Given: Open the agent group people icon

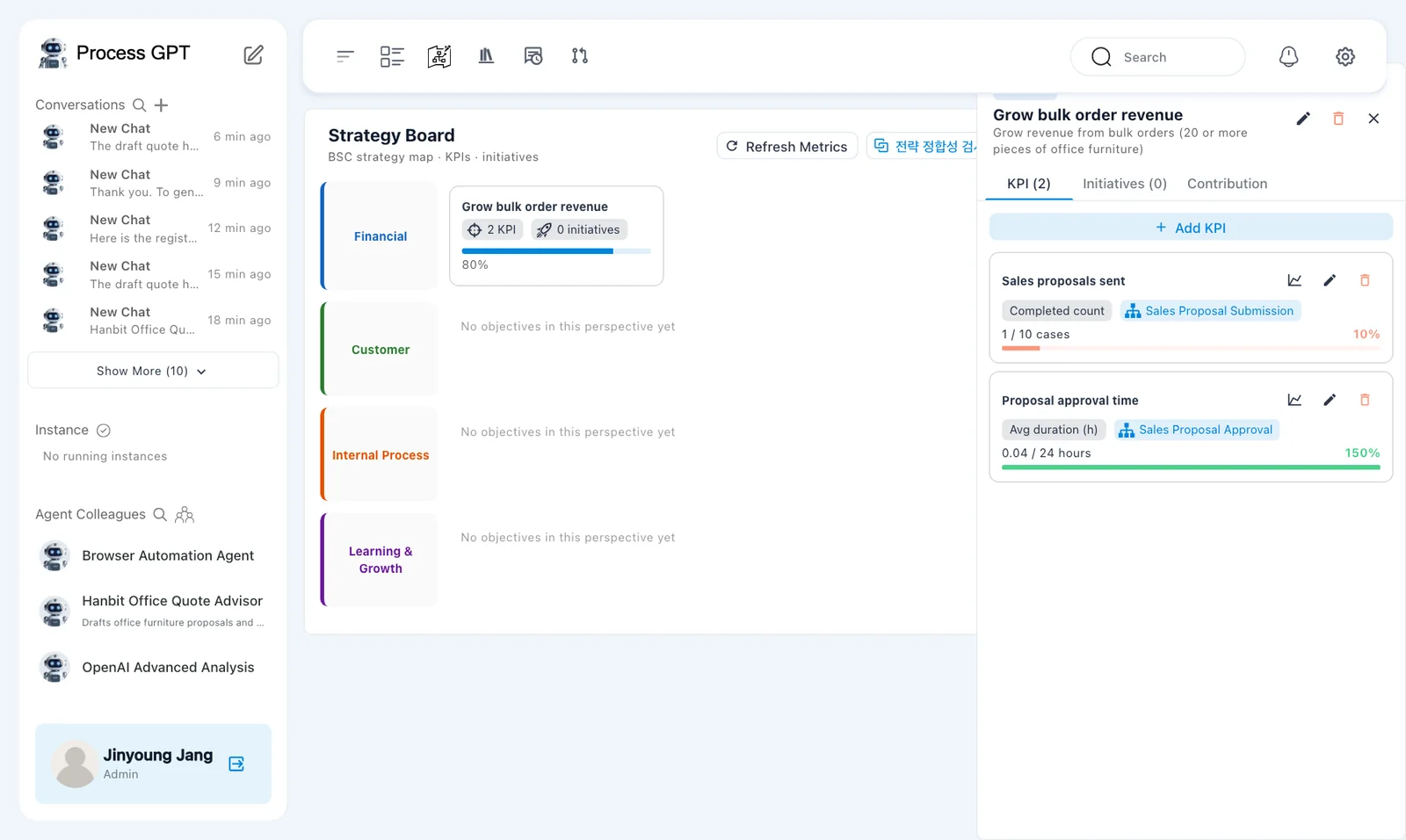Looking at the screenshot, I should click(x=185, y=515).
